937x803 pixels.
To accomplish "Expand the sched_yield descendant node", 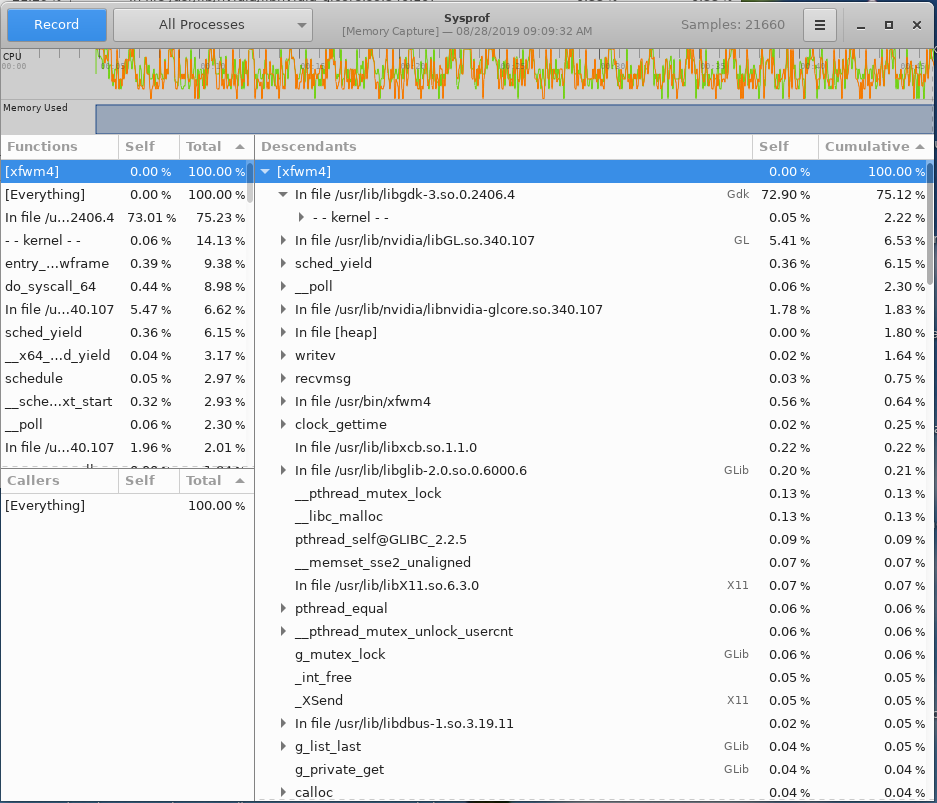I will (284, 264).
